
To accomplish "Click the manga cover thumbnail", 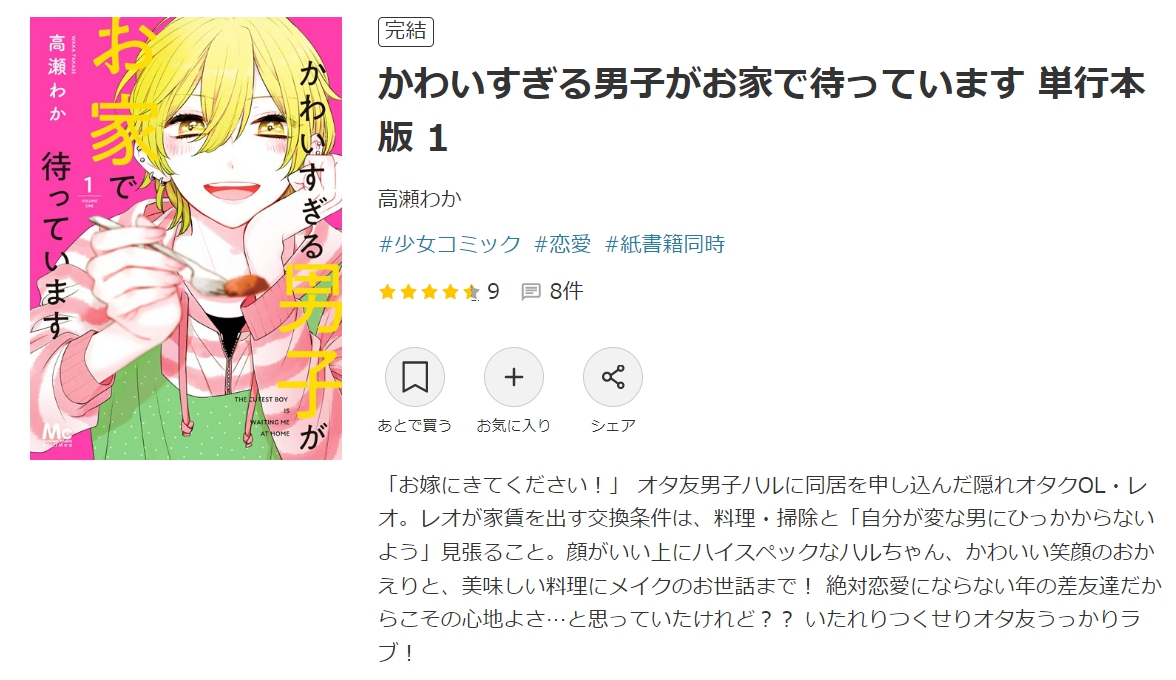I will [x=186, y=238].
